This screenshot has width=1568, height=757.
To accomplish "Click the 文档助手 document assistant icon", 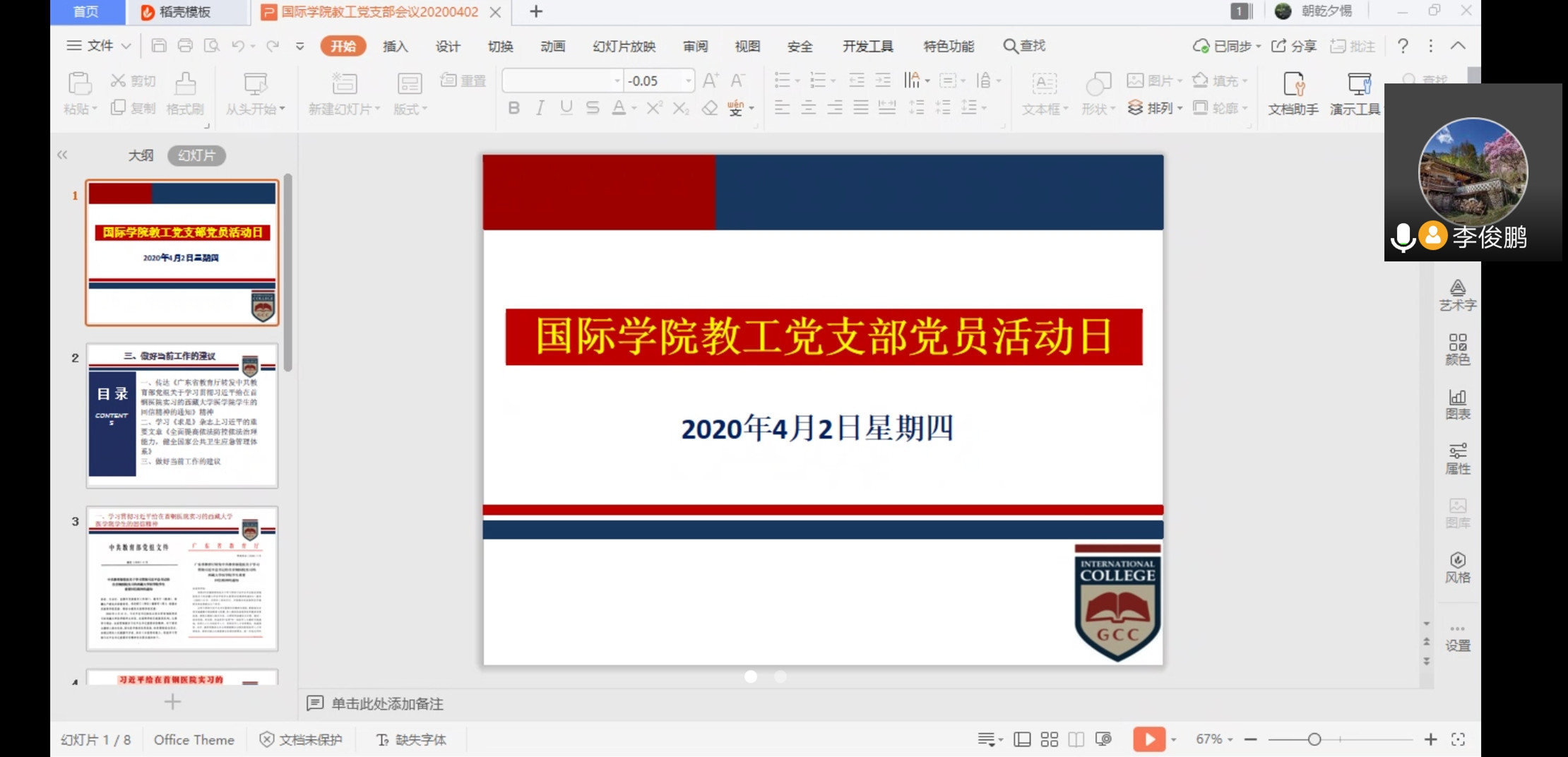I will click(x=1293, y=93).
